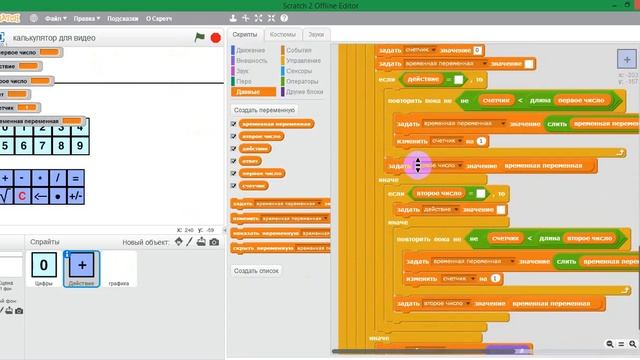Select the Grow sprite tool
Viewport: 640px width, 360px height.
[258, 18]
